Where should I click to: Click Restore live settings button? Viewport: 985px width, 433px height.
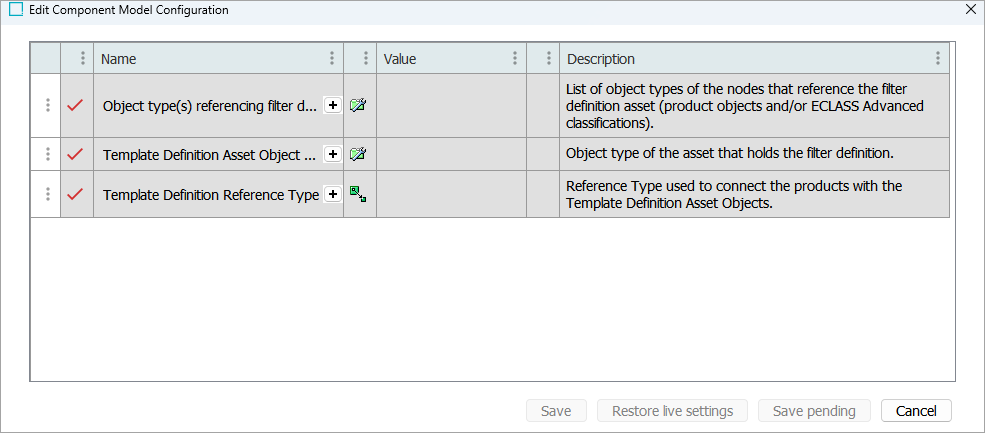673,411
